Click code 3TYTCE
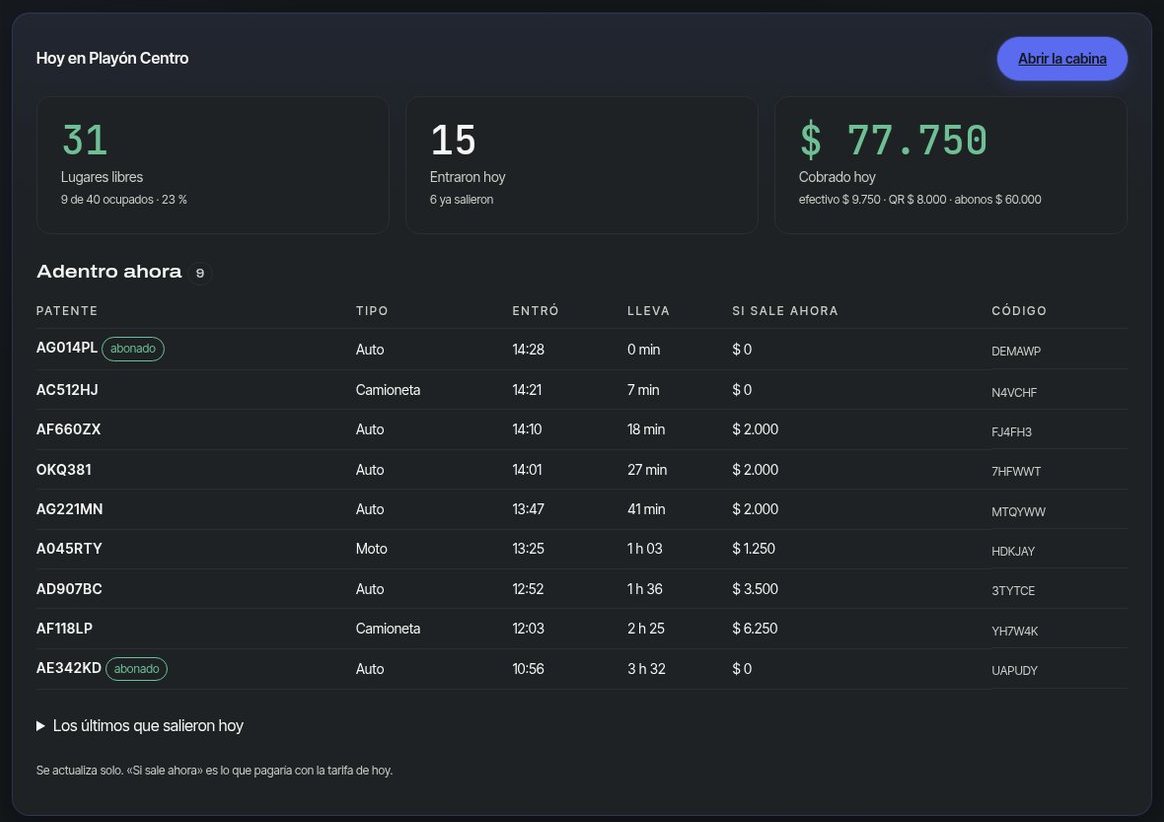 point(1013,590)
